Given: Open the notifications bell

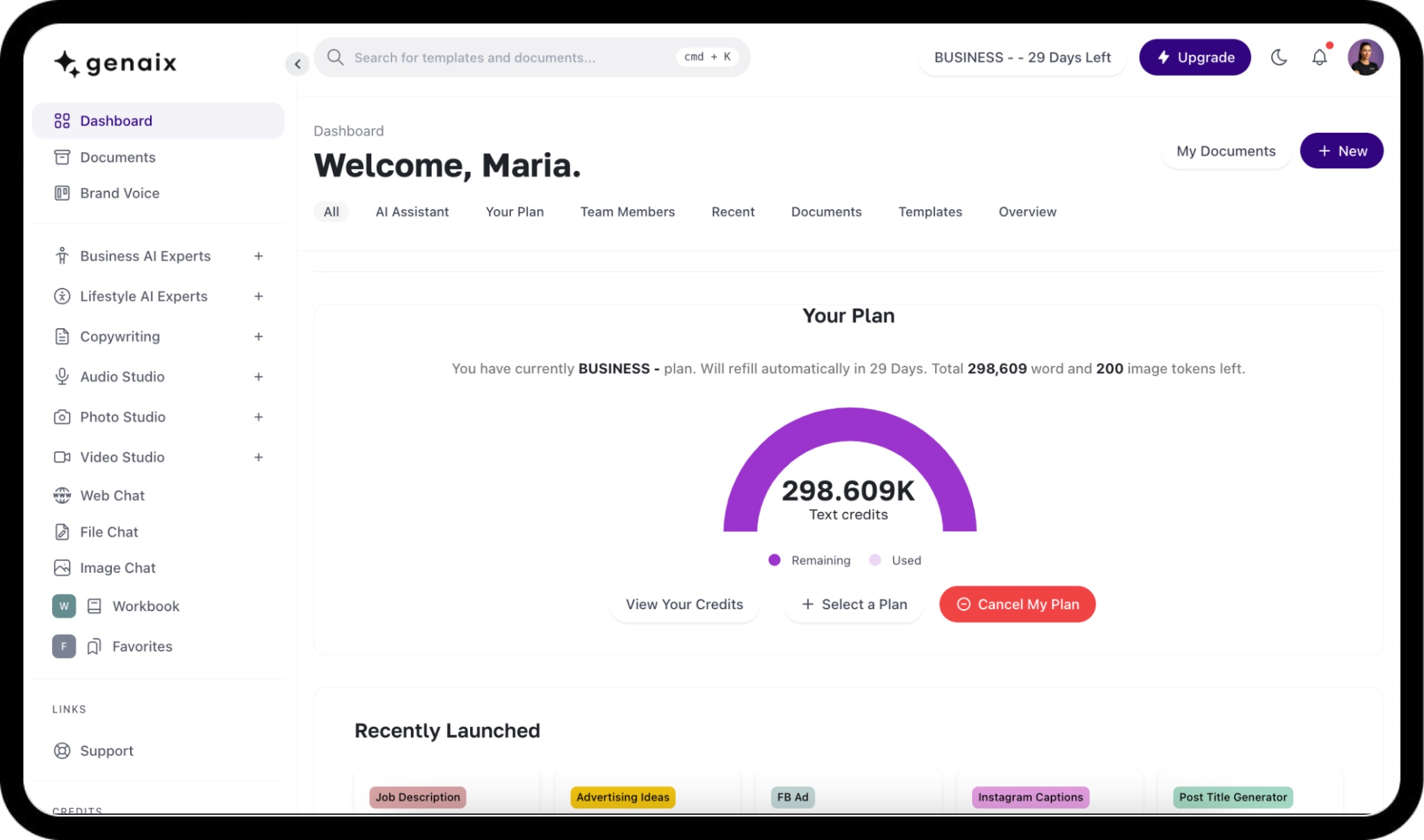Looking at the screenshot, I should [x=1320, y=58].
